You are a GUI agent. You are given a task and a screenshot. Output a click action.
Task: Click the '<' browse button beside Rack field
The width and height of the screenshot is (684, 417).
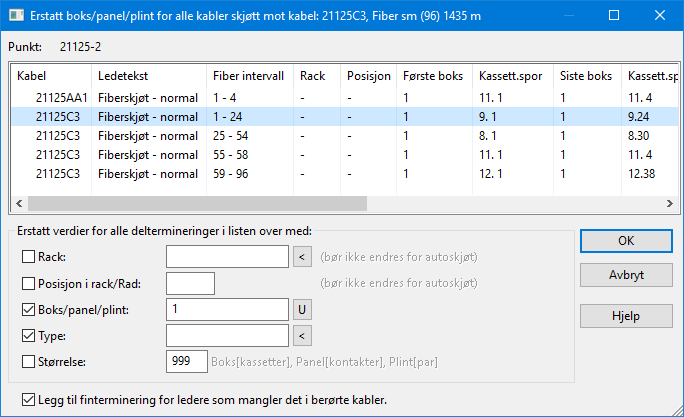[302, 257]
